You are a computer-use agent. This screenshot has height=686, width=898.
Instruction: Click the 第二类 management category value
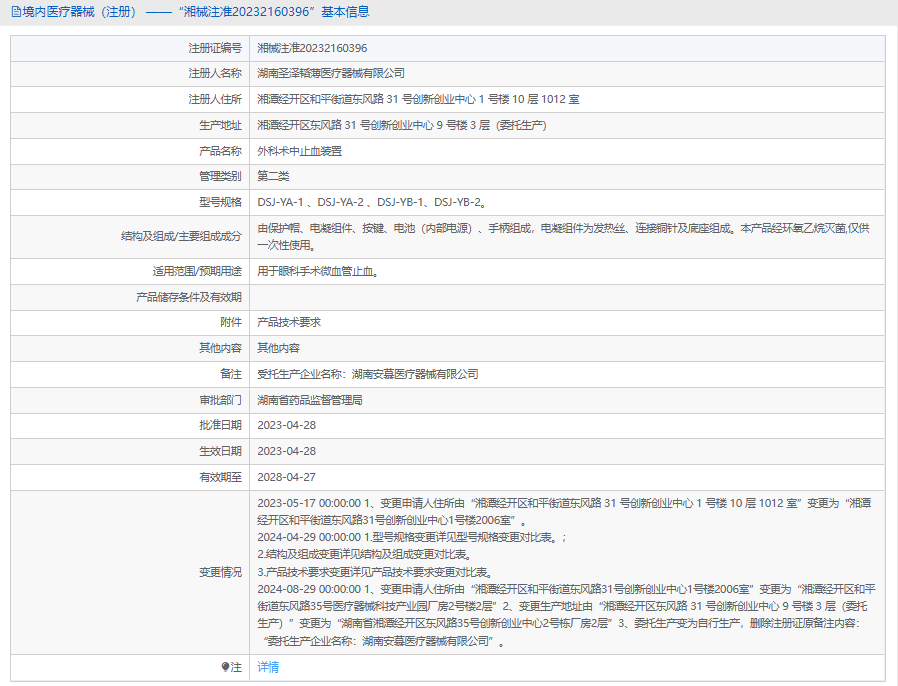(273, 176)
